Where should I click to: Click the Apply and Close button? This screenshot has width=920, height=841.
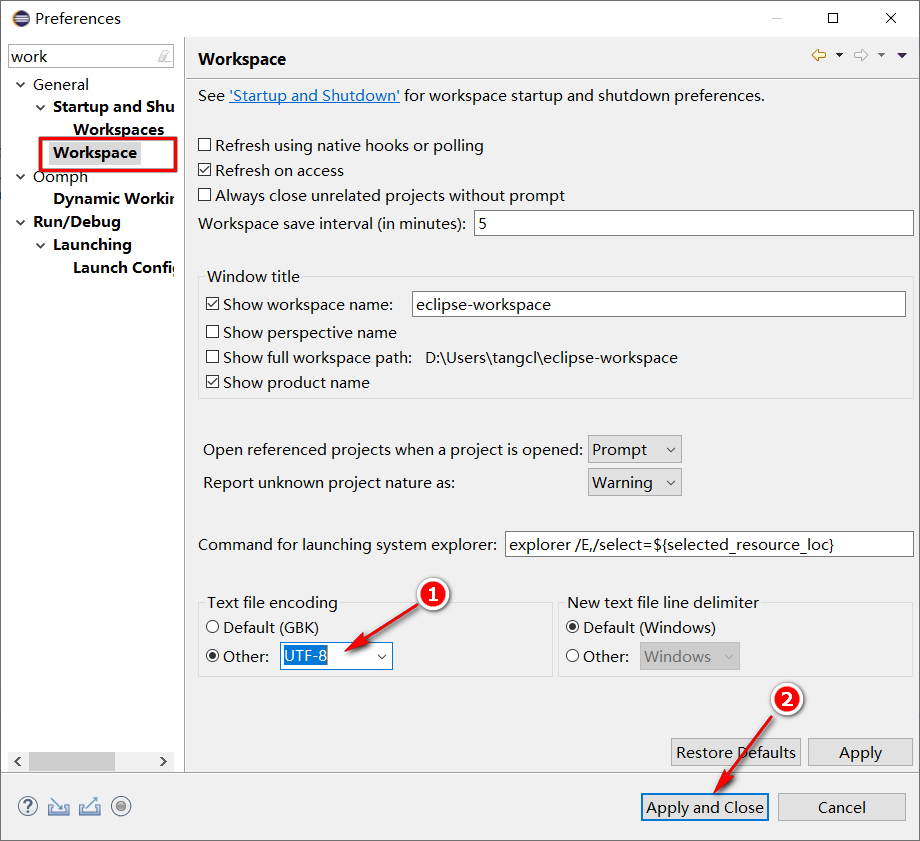704,807
